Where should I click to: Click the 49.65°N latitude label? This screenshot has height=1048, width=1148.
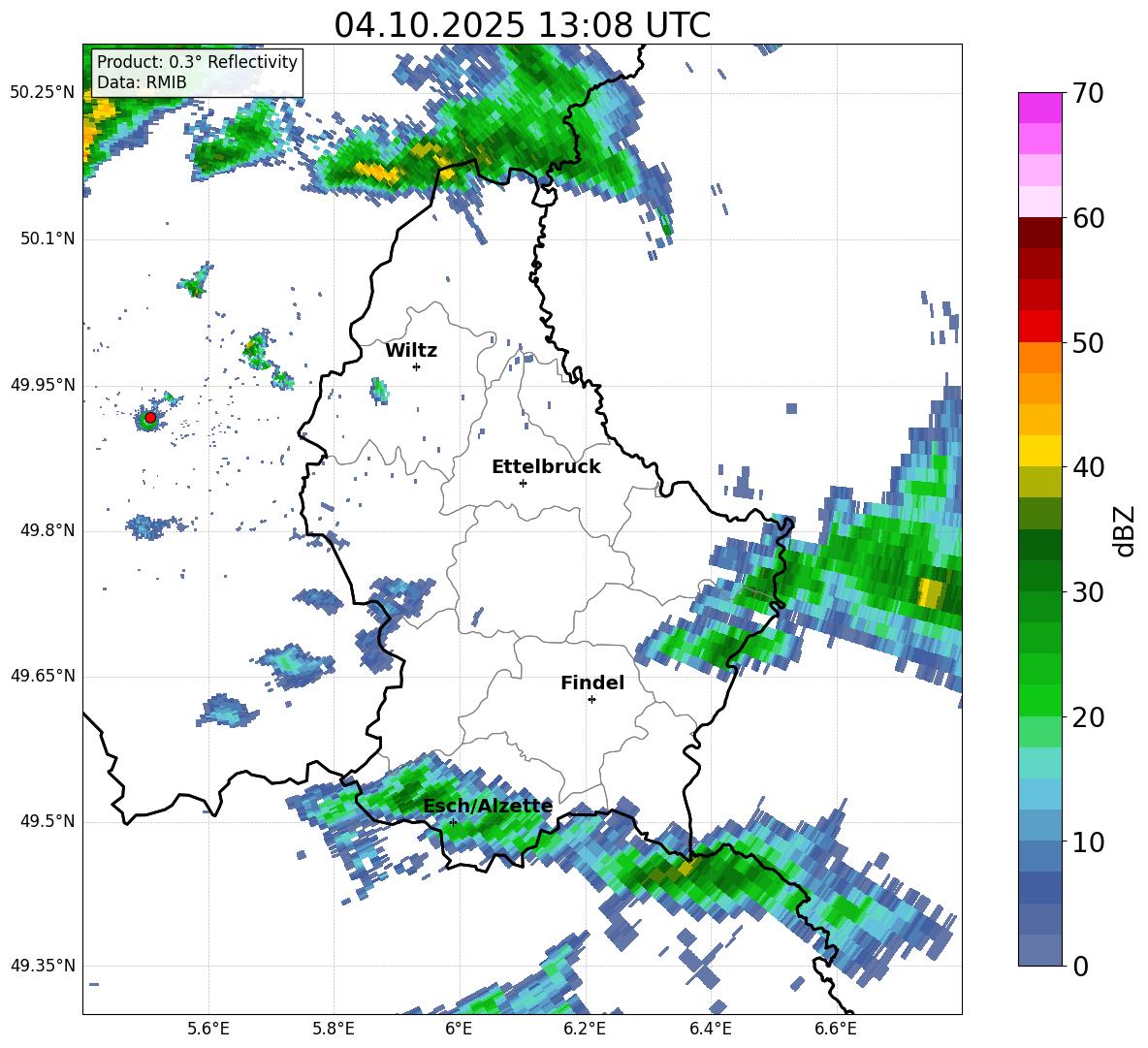pyautogui.click(x=43, y=676)
